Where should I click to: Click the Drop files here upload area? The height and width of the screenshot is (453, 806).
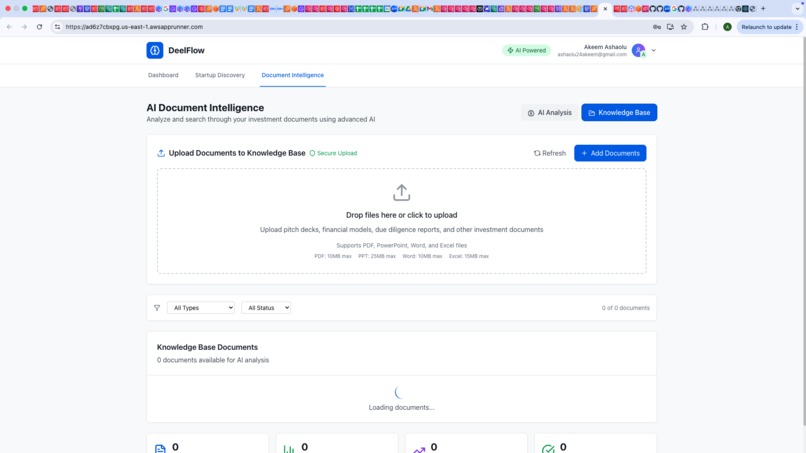tap(401, 221)
